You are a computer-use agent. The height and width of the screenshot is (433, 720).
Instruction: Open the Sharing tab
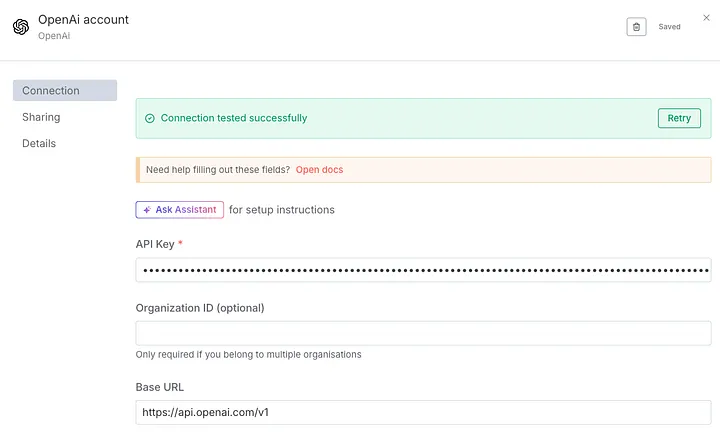[x=41, y=117]
